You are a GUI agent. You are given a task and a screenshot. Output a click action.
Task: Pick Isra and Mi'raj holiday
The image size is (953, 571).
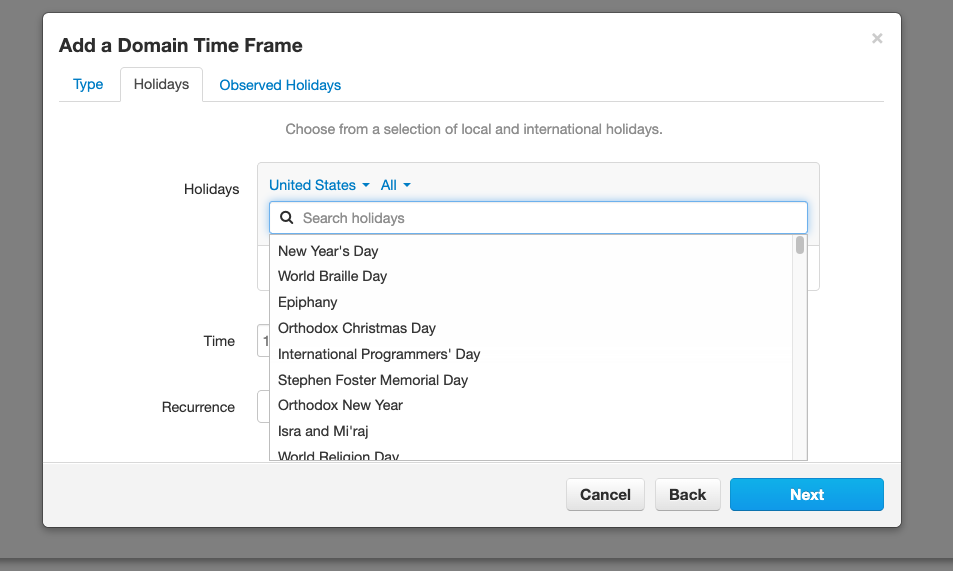pyautogui.click(x=531, y=431)
